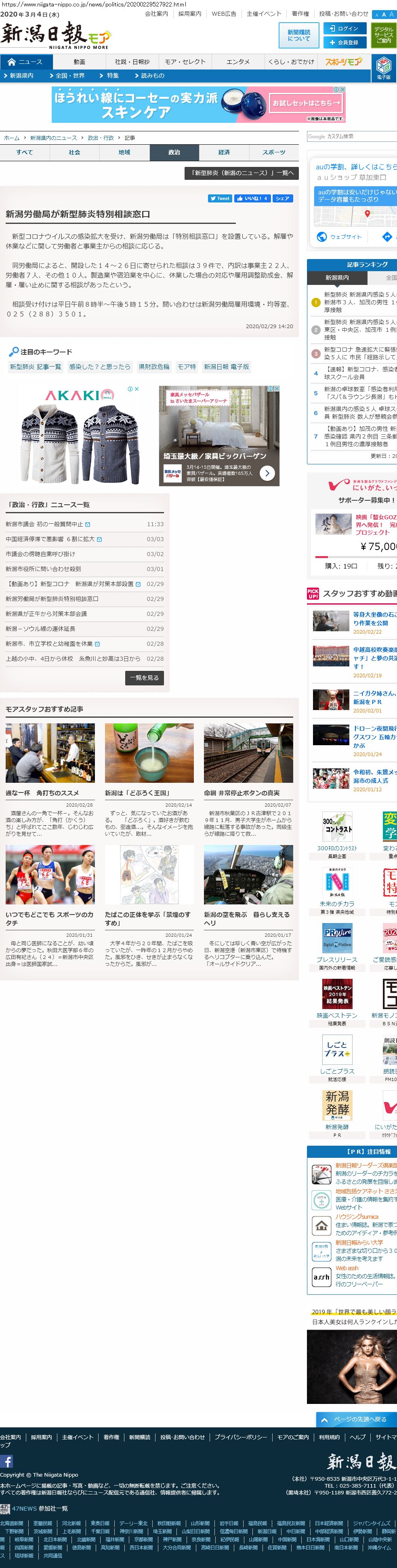The height and width of the screenshot is (1568, 397).
Task: Click the 一覧を見る button
Action: click(144, 677)
